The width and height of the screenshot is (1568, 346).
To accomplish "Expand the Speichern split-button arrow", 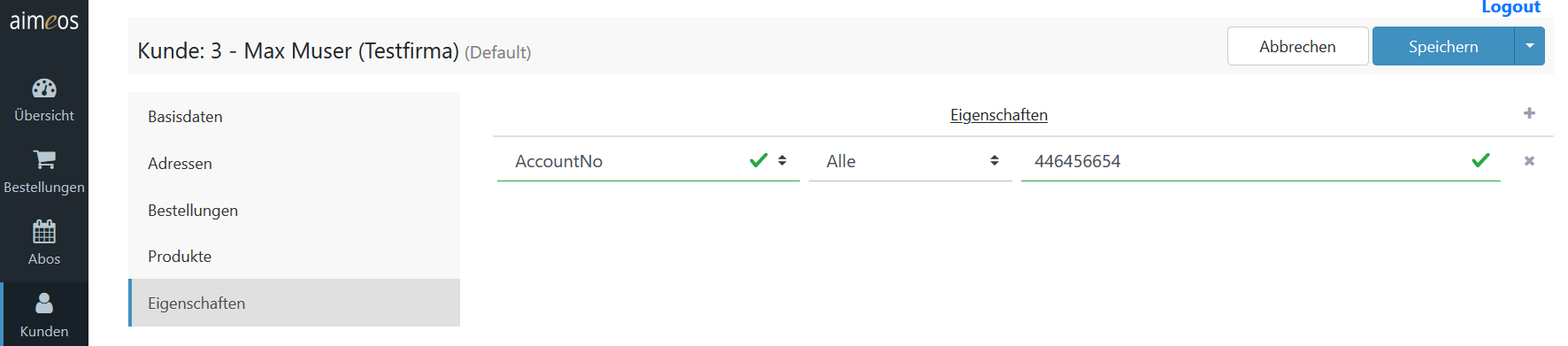I will (x=1530, y=46).
